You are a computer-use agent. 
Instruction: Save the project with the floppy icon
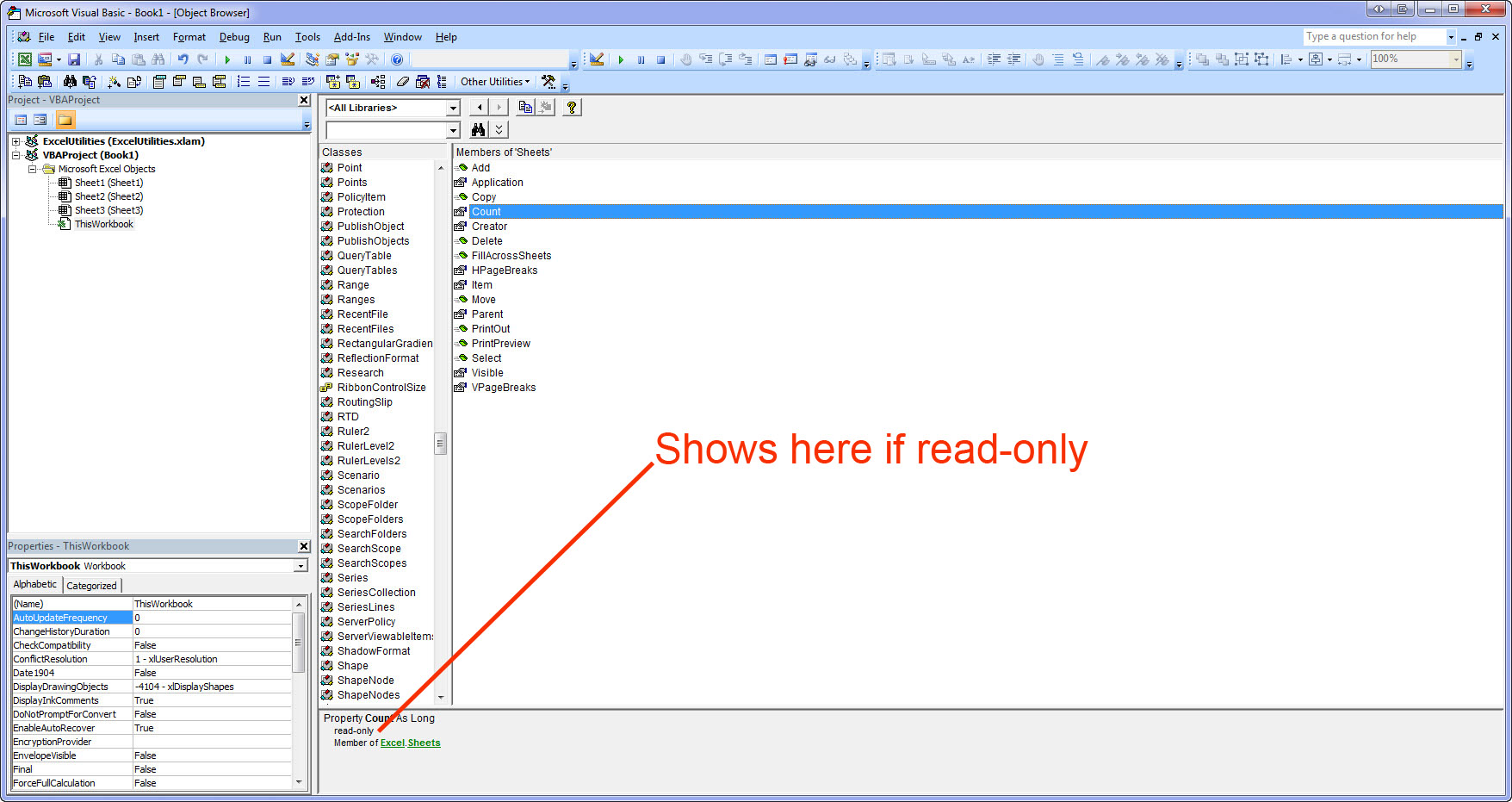[x=74, y=59]
